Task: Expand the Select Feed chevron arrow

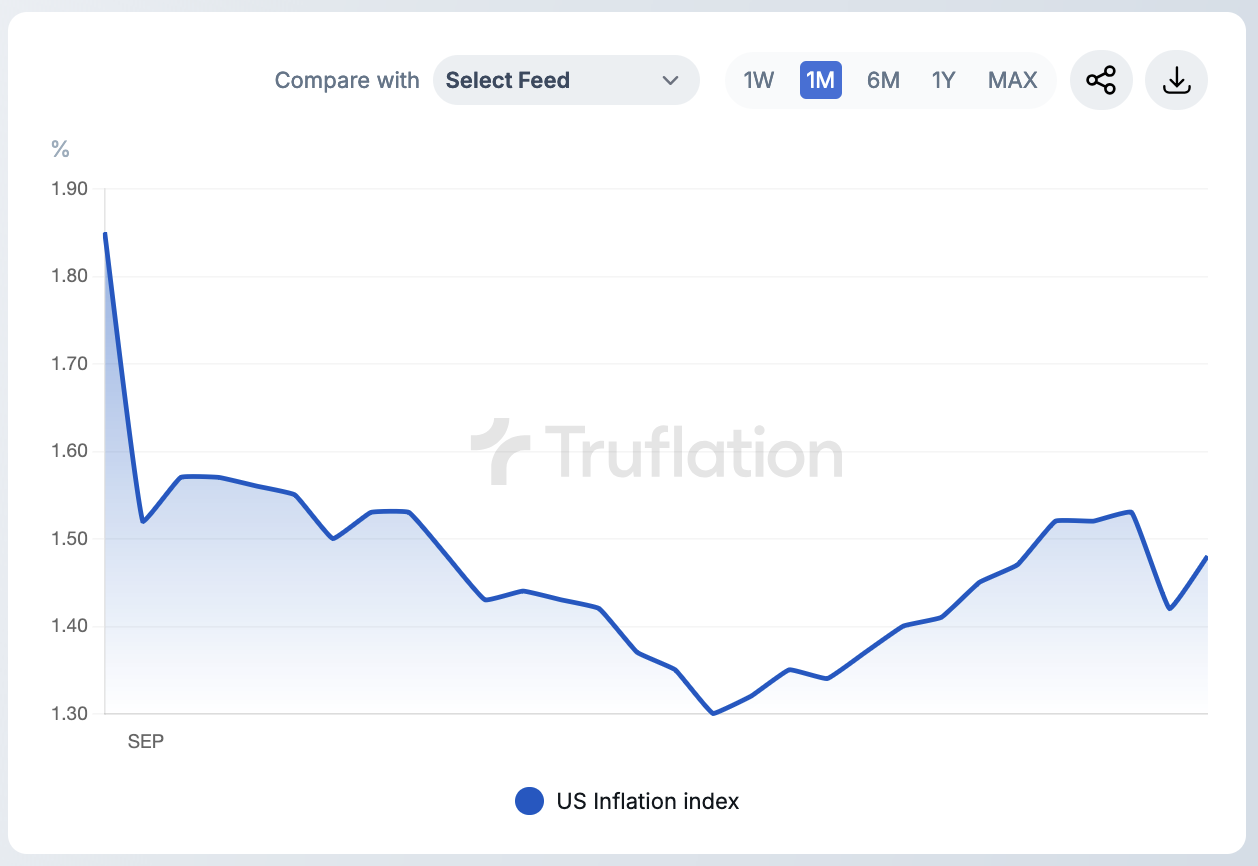Action: (670, 81)
